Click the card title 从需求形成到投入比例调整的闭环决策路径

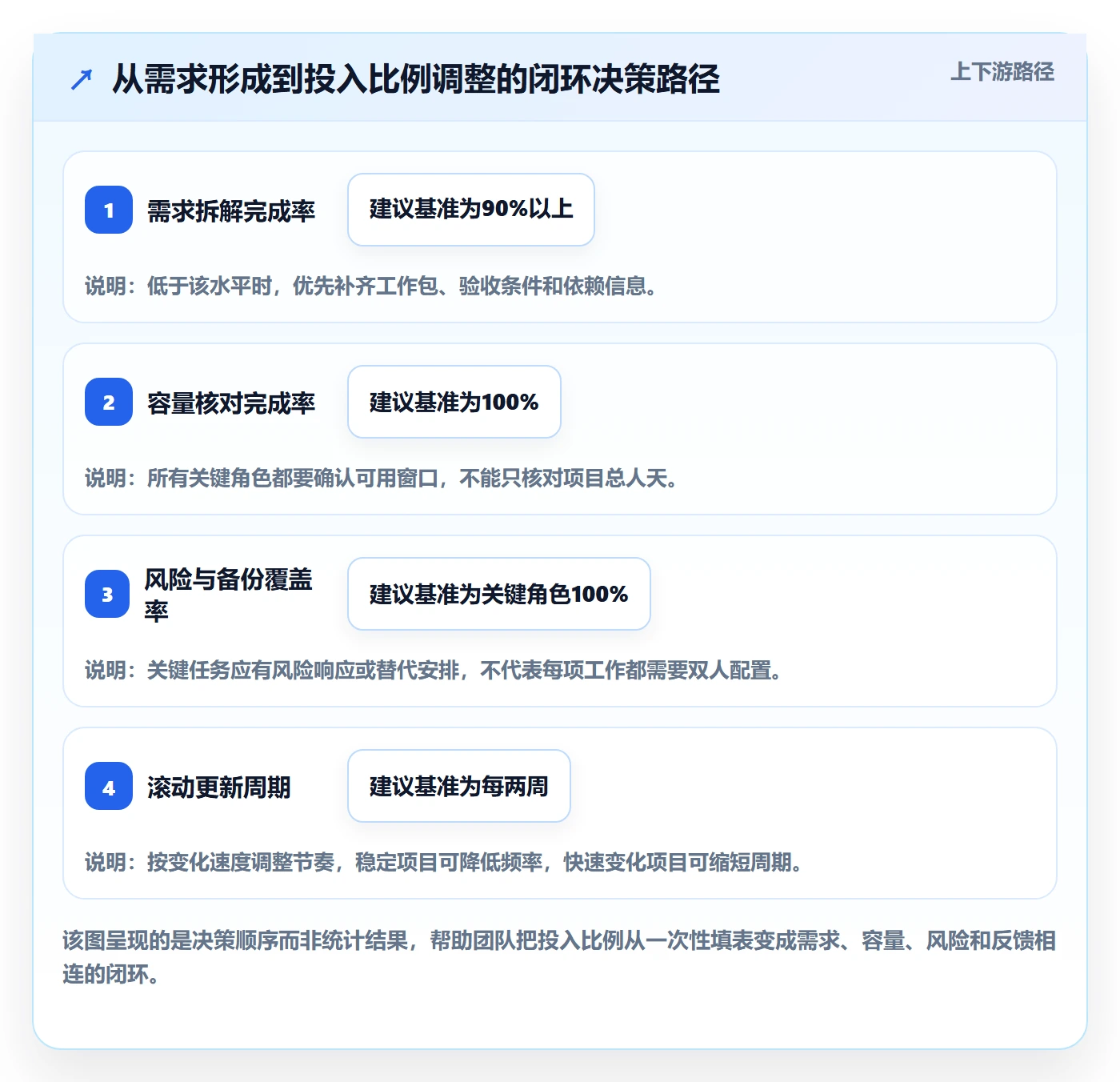[416, 79]
